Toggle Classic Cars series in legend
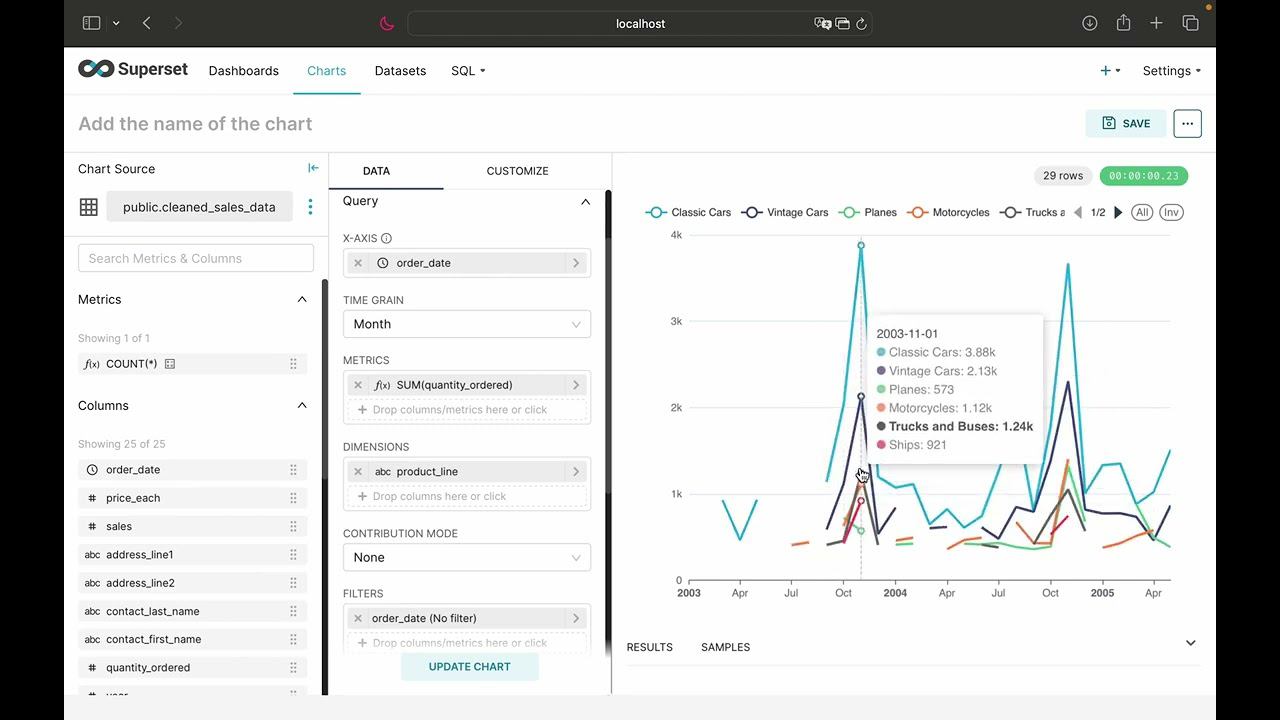1280x720 pixels. [688, 212]
